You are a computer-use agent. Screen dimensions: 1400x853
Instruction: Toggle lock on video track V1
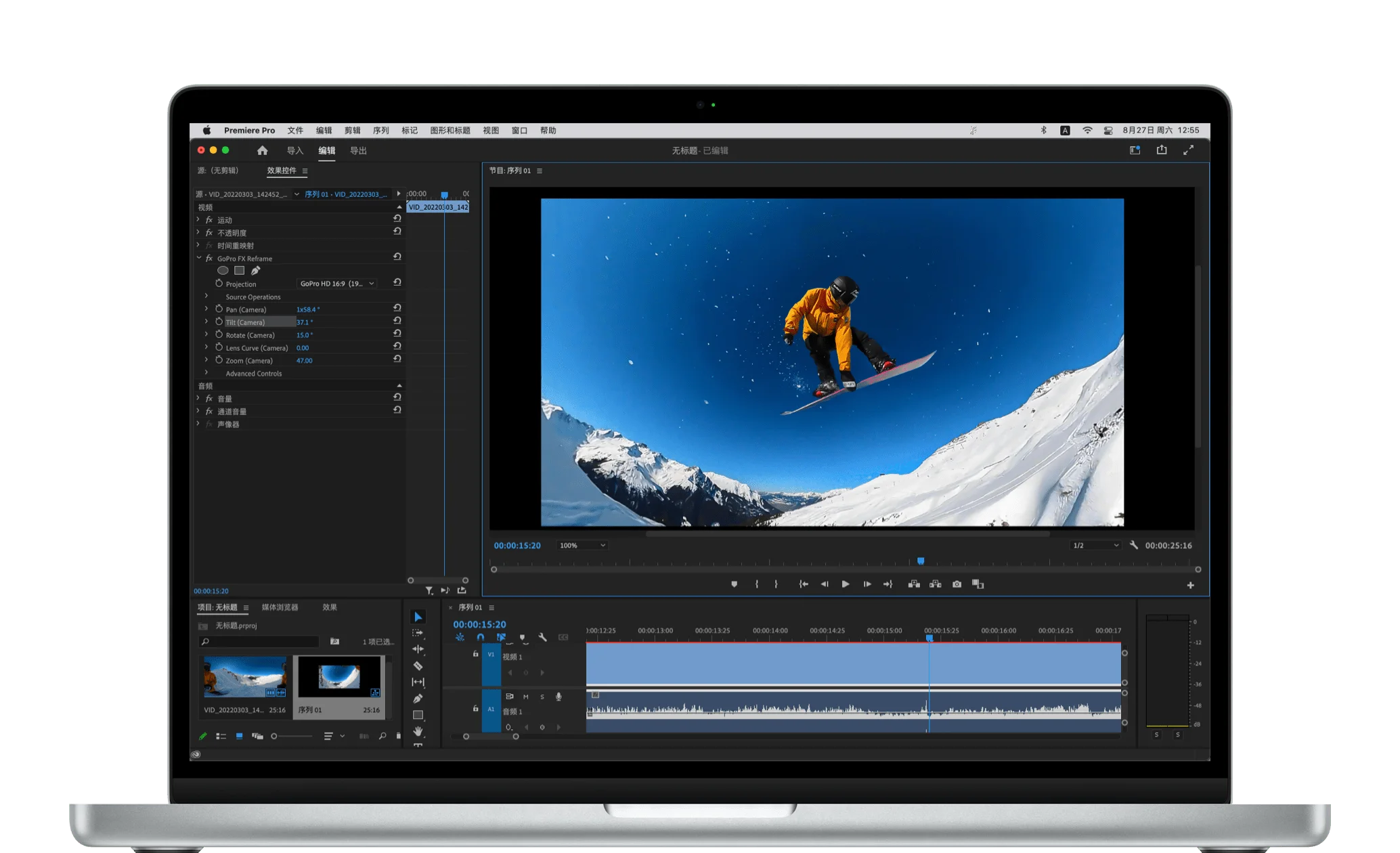coord(475,654)
